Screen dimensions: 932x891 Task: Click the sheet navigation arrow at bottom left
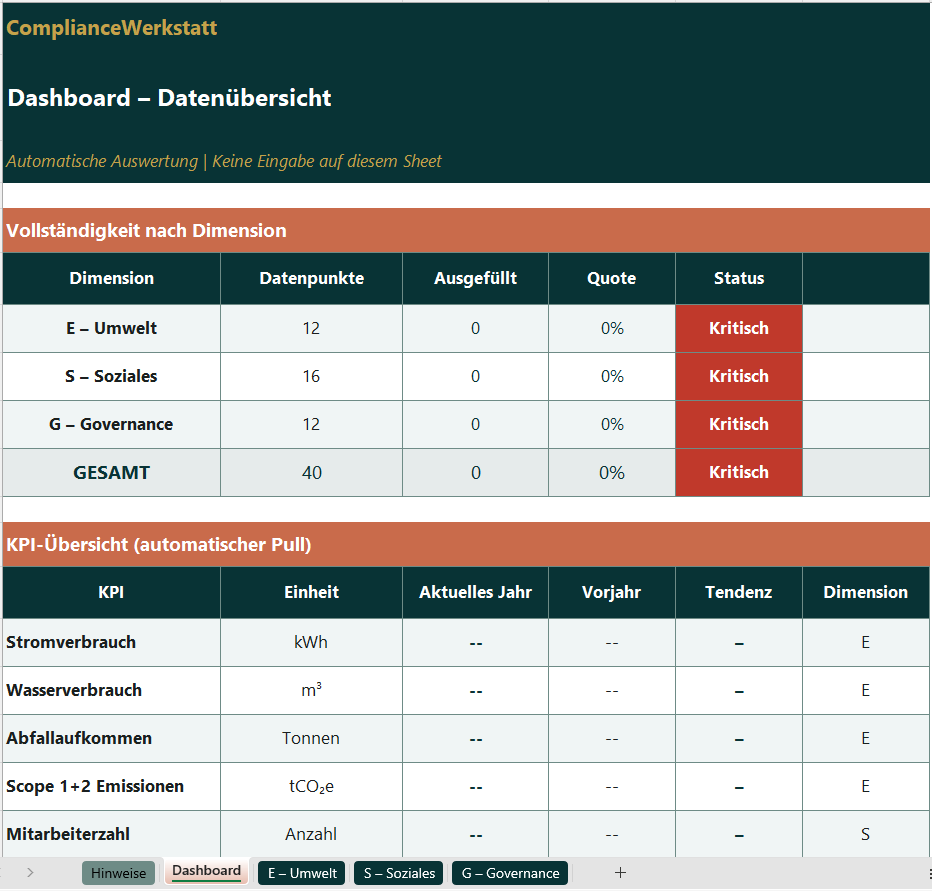coord(30,872)
